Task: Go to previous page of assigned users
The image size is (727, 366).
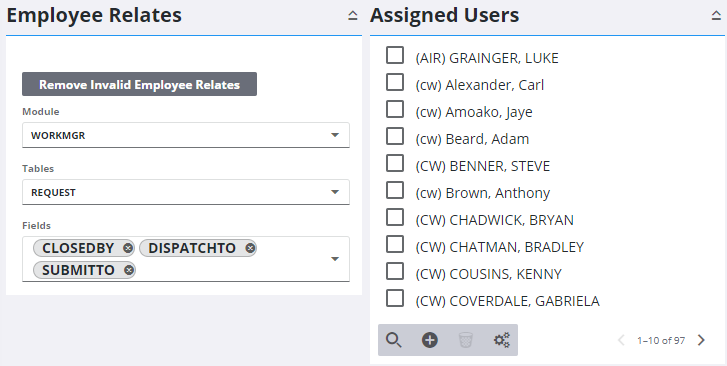Action: [621, 340]
